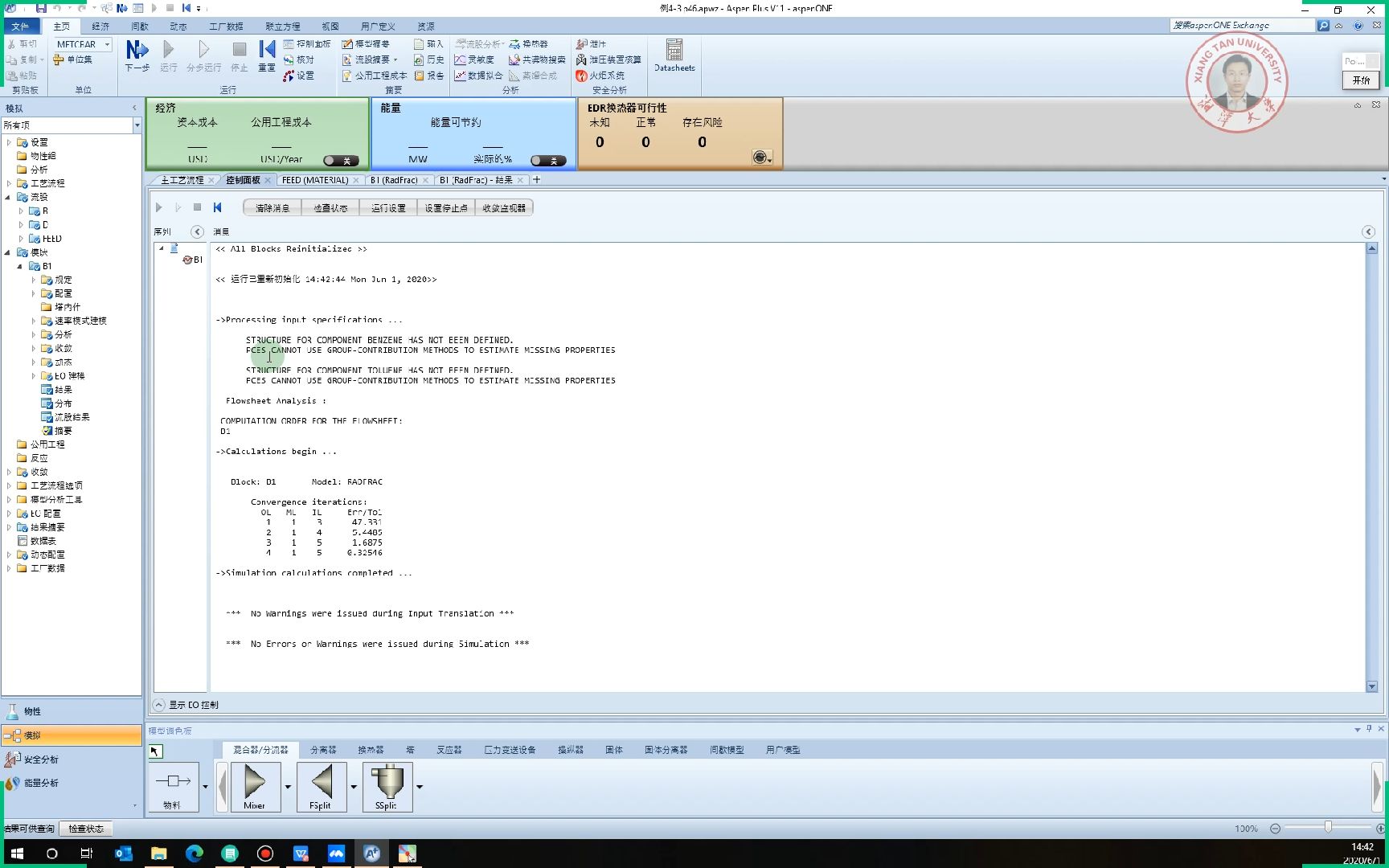Open the SSplit icon variant dropdown arrow
This screenshot has width=1389, height=868.
(420, 787)
